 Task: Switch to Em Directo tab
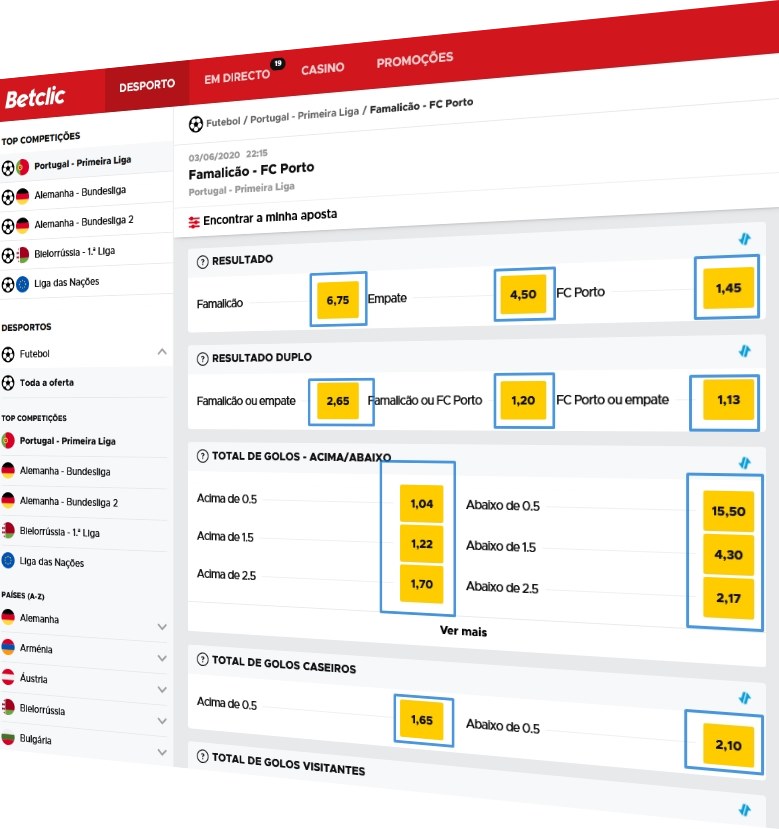(237, 77)
